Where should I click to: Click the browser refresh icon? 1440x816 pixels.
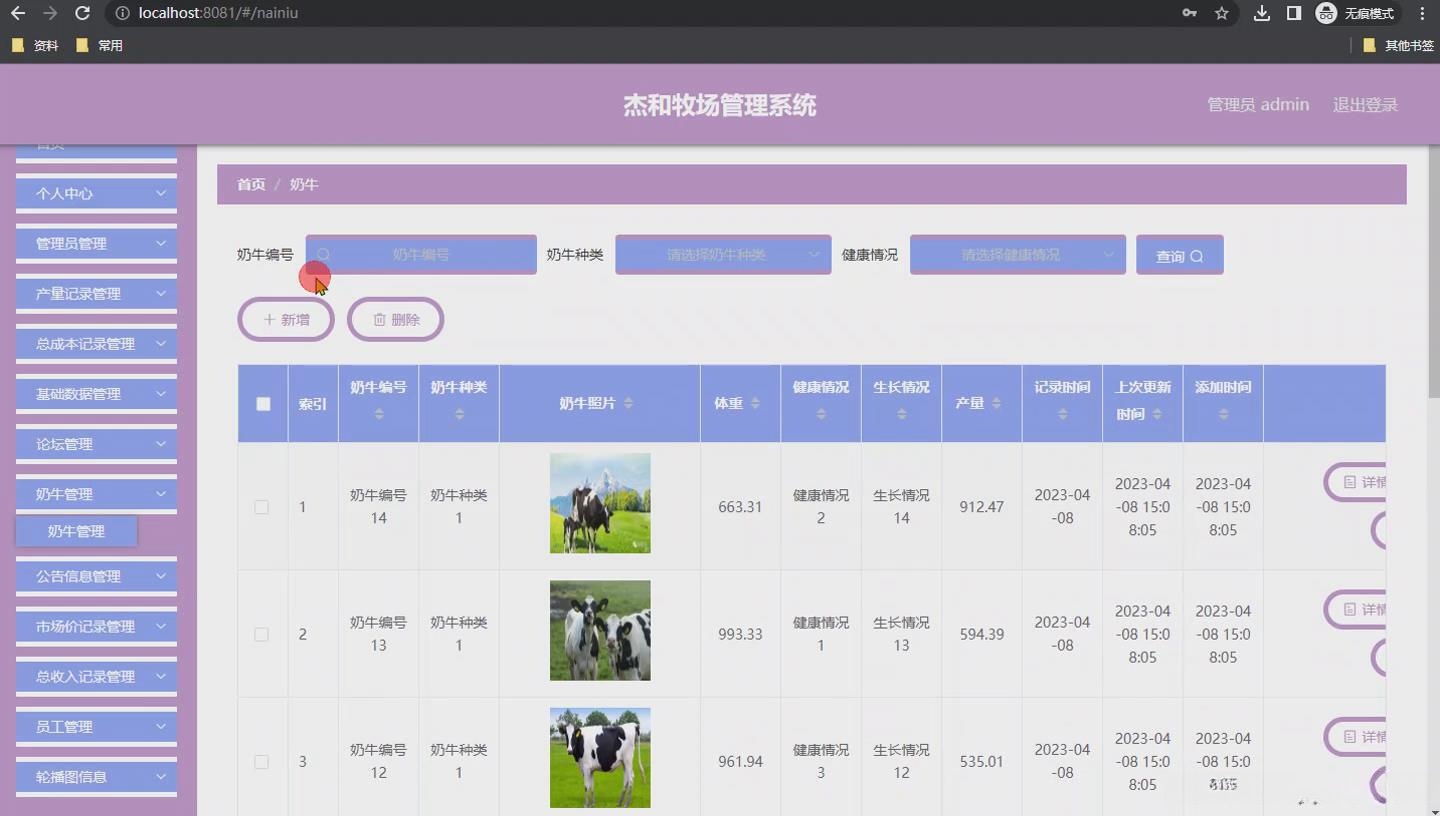tap(82, 14)
